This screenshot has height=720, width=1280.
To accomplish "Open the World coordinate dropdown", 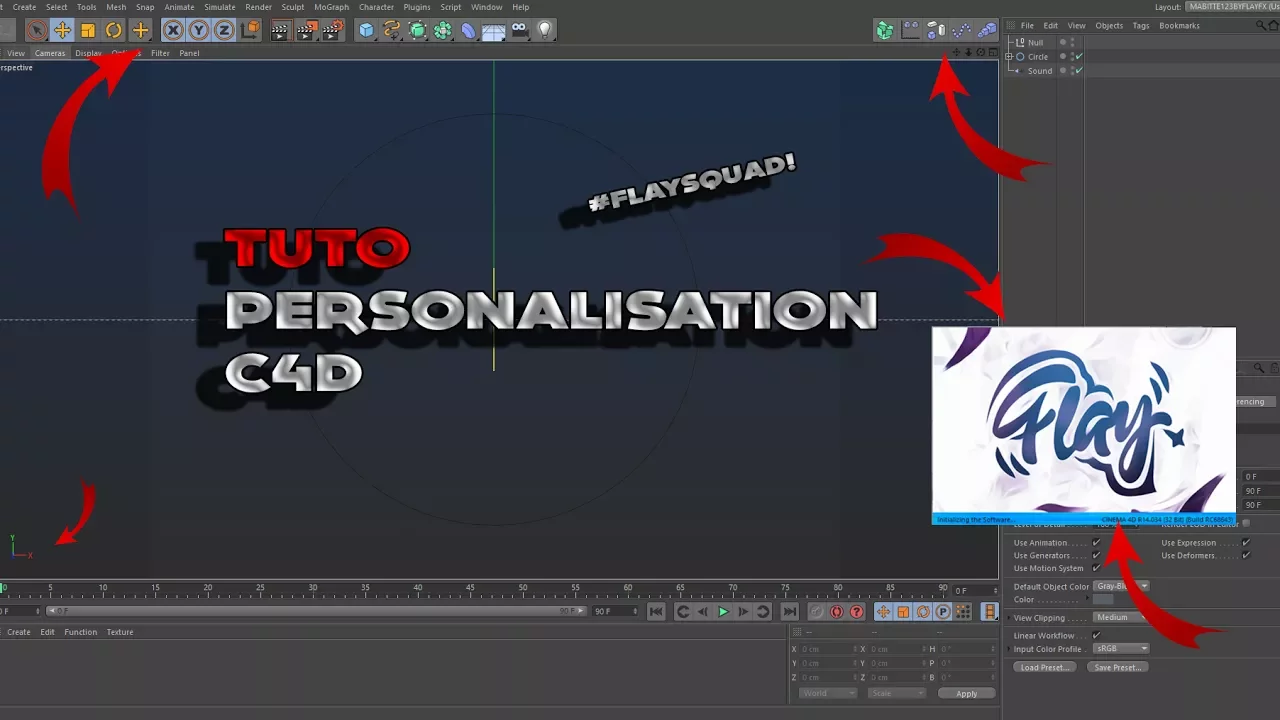I will tap(827, 693).
